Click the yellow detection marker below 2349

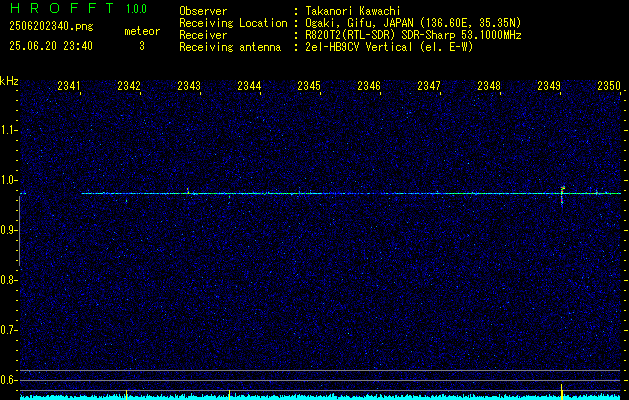coord(561,391)
